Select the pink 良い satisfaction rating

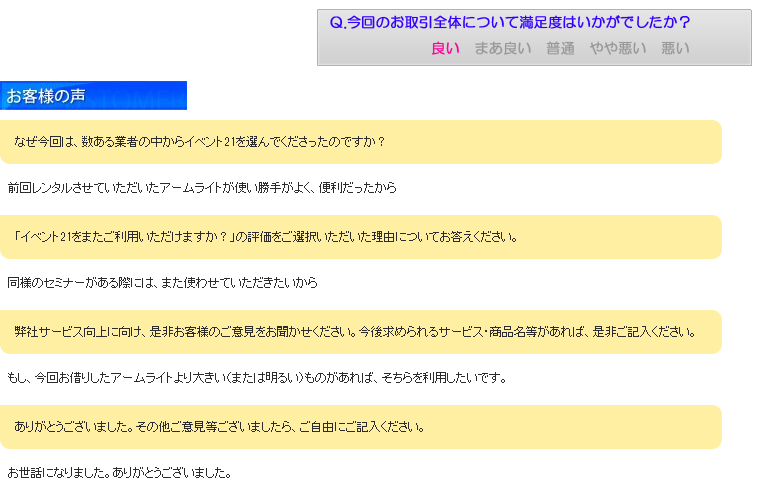click(x=445, y=48)
